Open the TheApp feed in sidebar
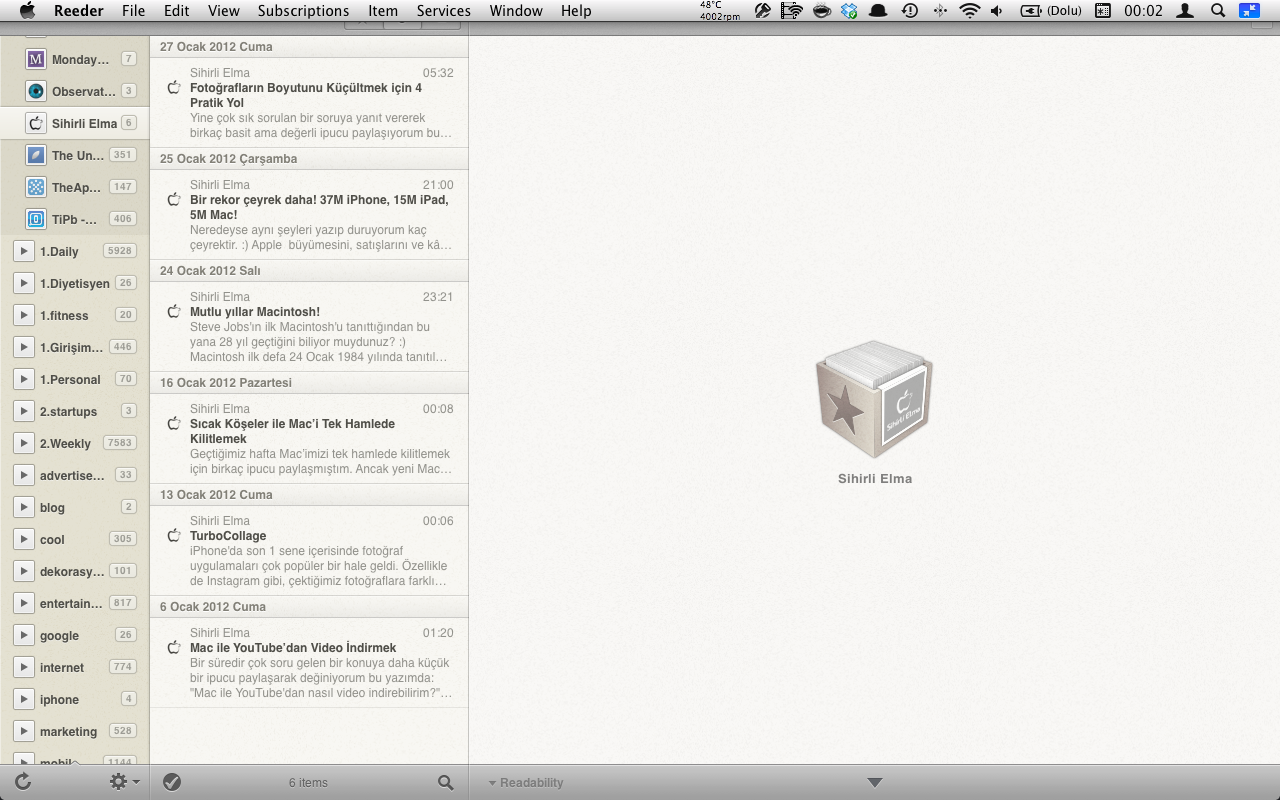 click(x=78, y=187)
